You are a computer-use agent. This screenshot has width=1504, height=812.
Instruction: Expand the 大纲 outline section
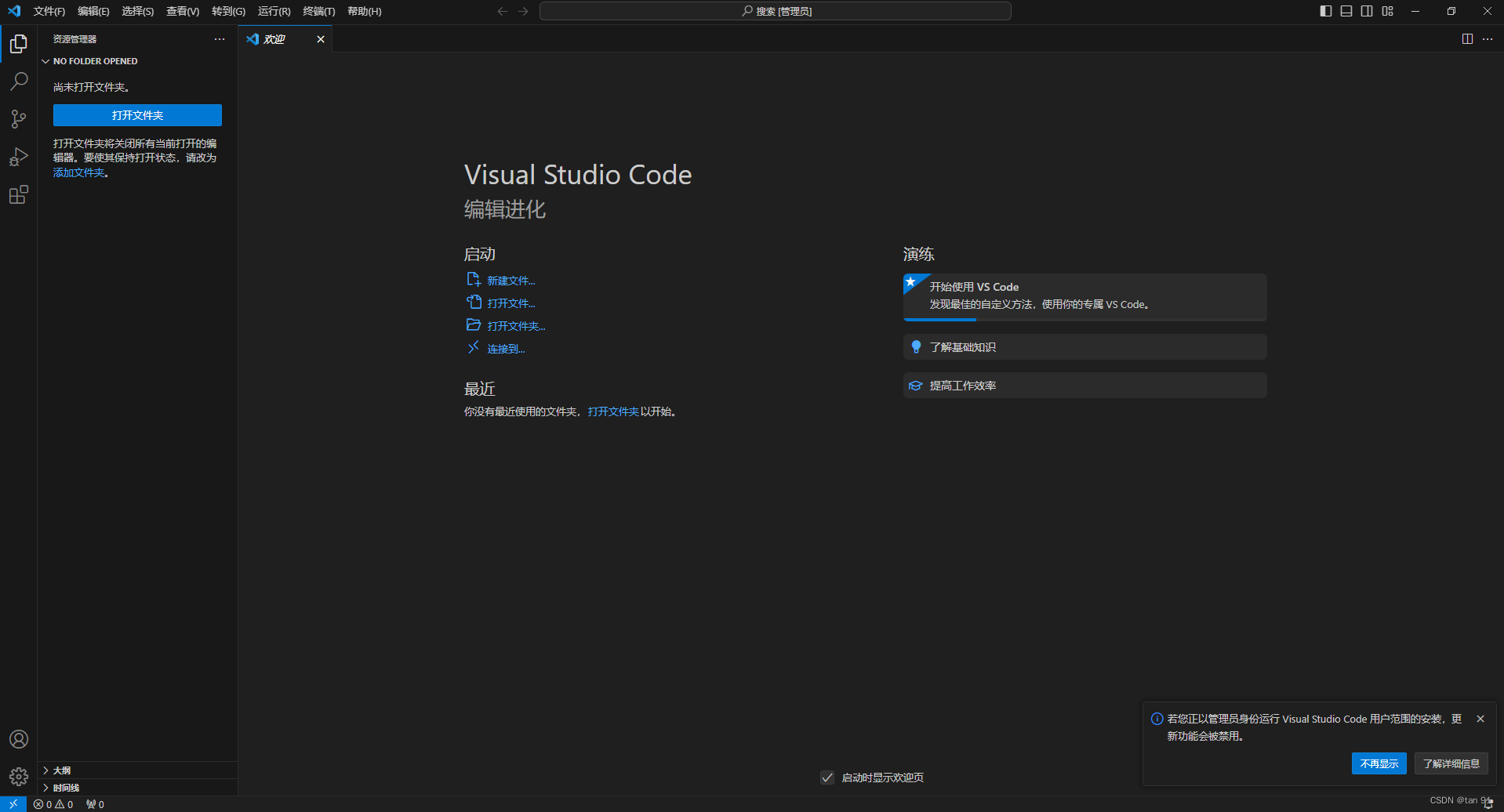(138, 770)
